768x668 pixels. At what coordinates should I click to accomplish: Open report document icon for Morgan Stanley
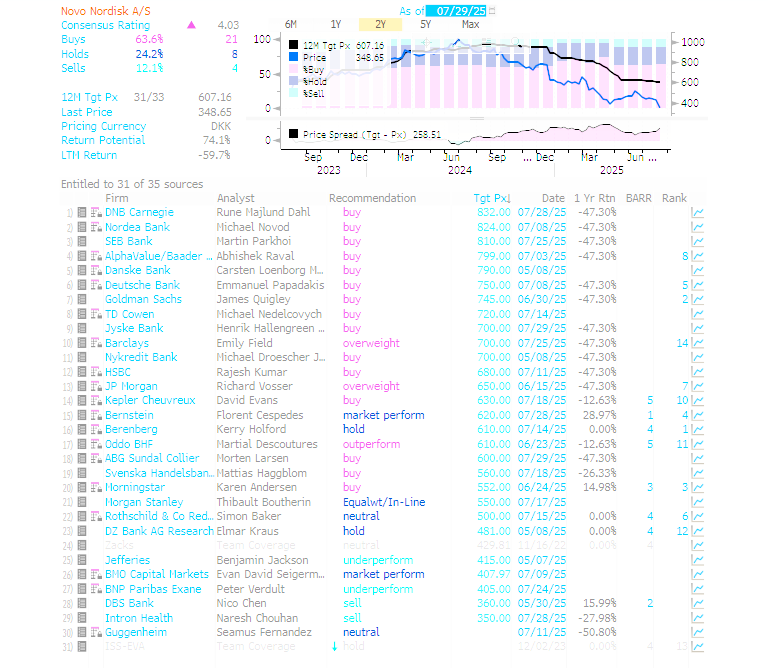(x=82, y=502)
